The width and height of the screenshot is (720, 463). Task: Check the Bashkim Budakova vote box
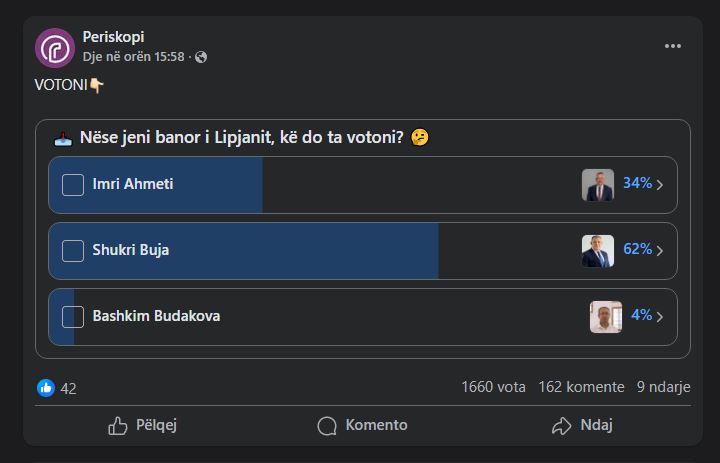point(73,317)
